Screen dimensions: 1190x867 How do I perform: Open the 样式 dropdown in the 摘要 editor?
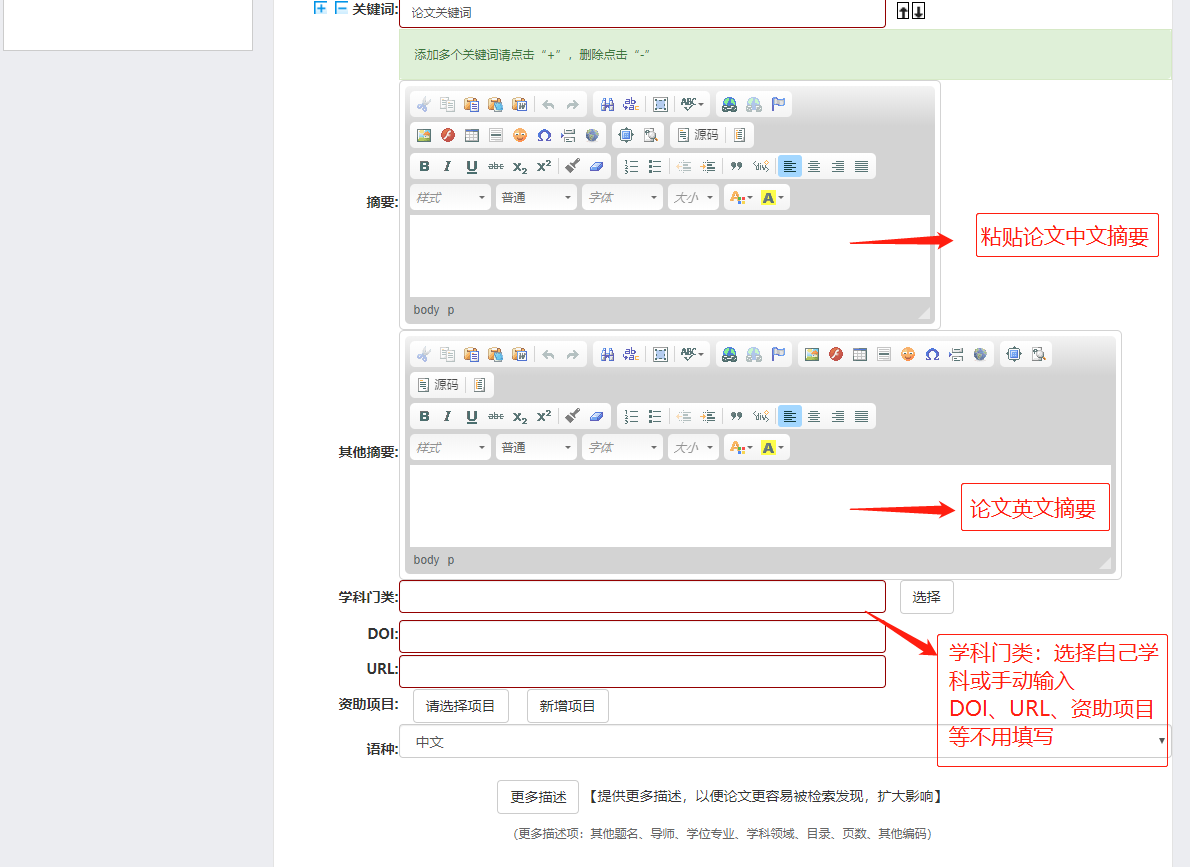click(x=450, y=198)
